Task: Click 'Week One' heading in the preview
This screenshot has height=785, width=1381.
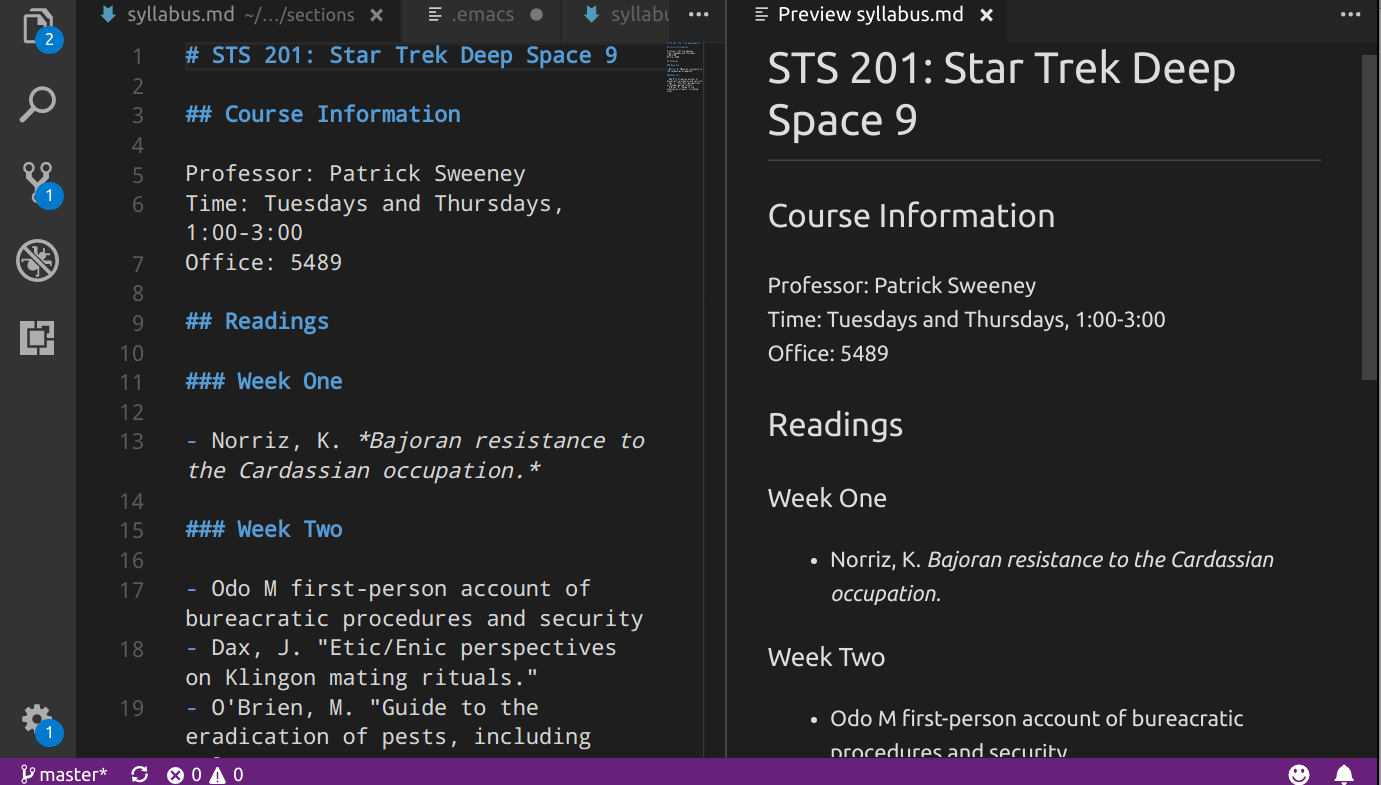Action: [x=827, y=498]
